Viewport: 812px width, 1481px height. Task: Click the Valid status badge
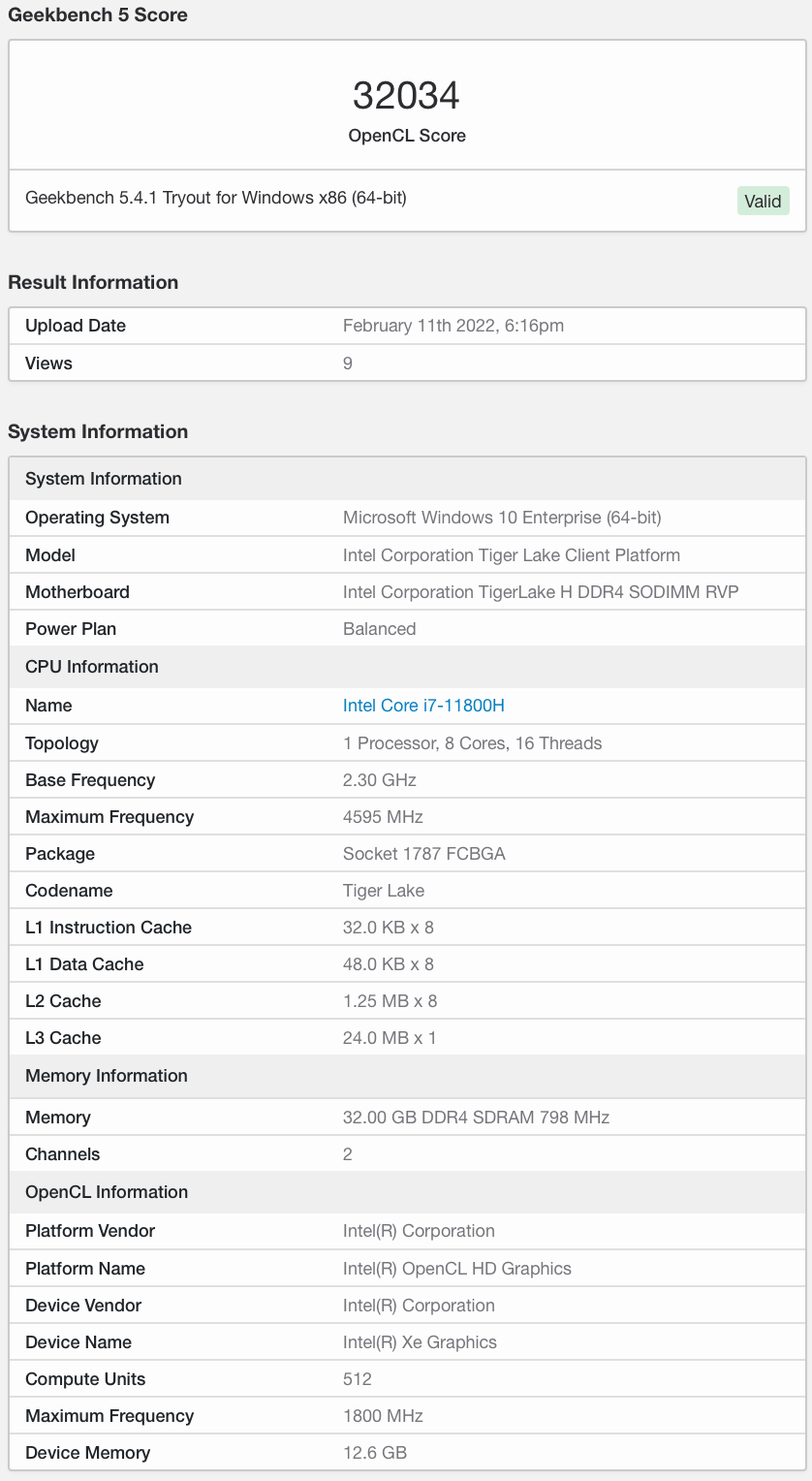pyautogui.click(x=763, y=201)
